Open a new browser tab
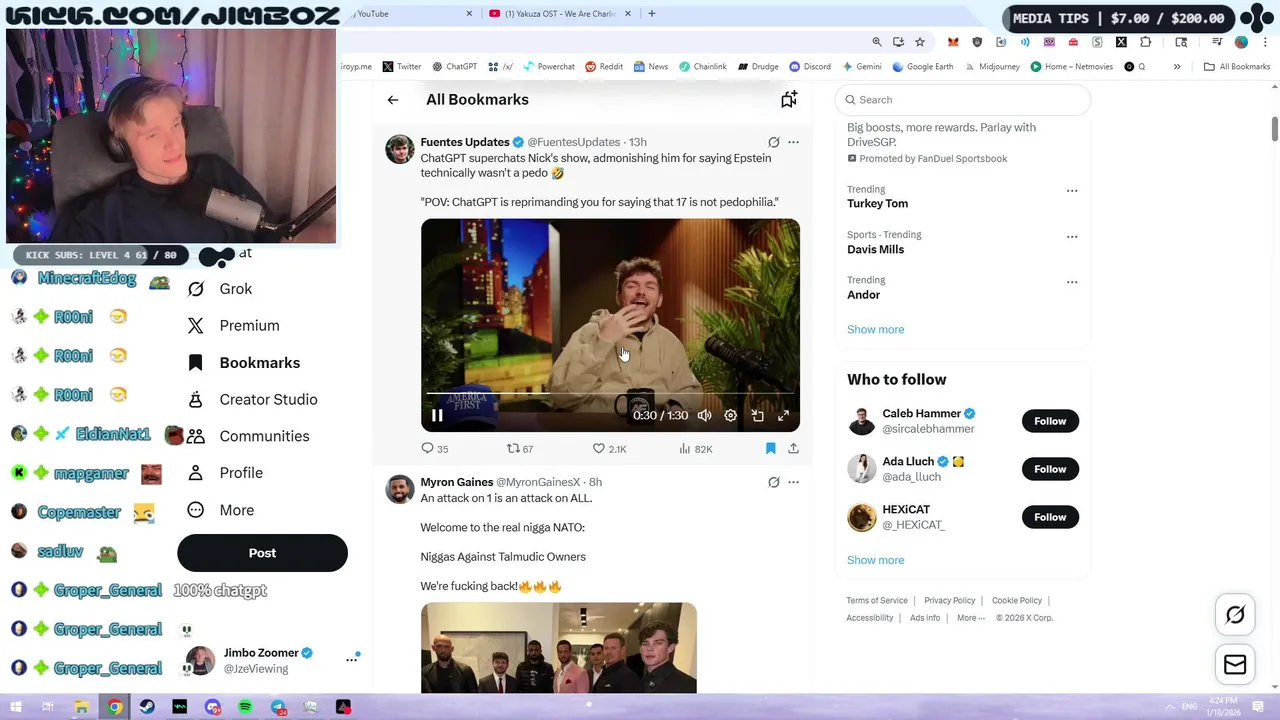 click(652, 14)
